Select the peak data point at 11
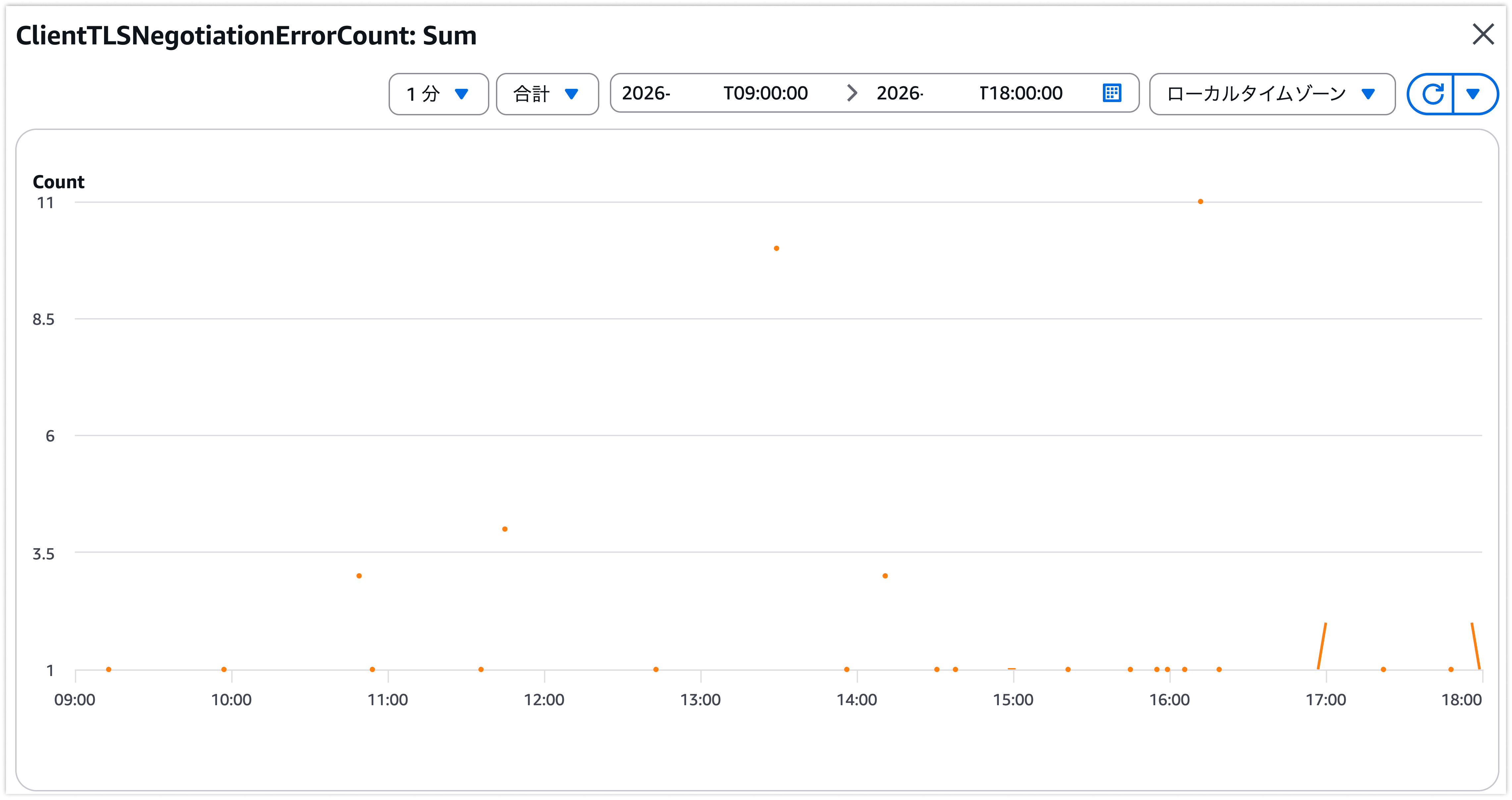This screenshot has height=800, width=1512. (x=1200, y=201)
